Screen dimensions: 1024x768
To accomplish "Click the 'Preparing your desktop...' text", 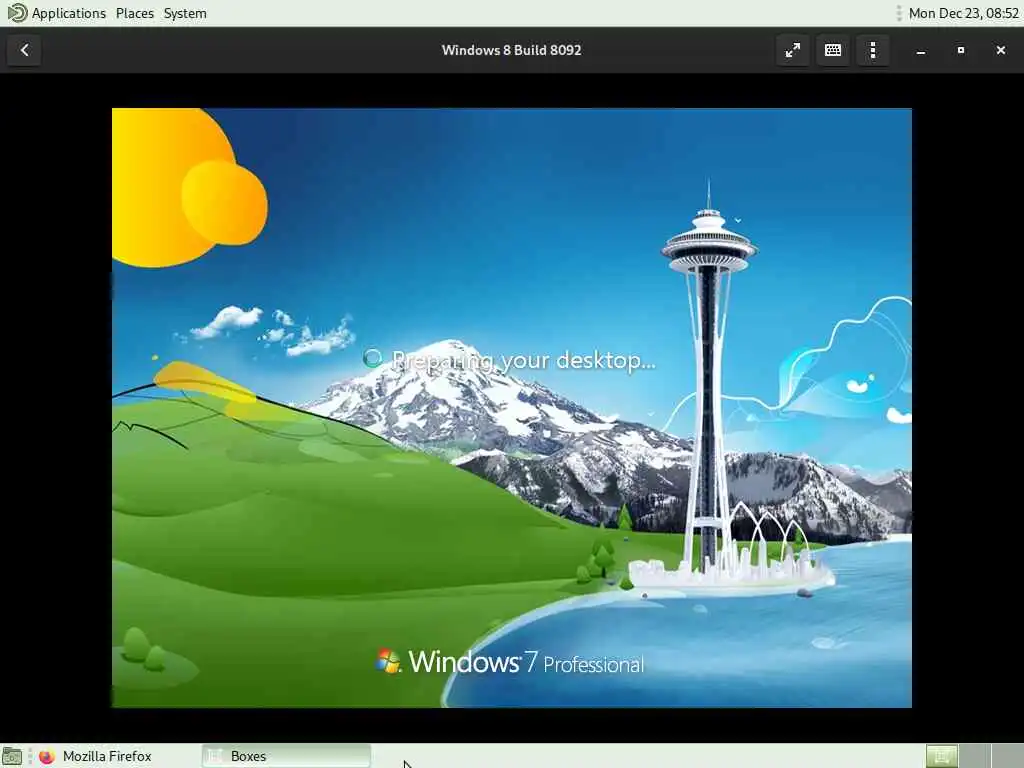I will click(523, 360).
